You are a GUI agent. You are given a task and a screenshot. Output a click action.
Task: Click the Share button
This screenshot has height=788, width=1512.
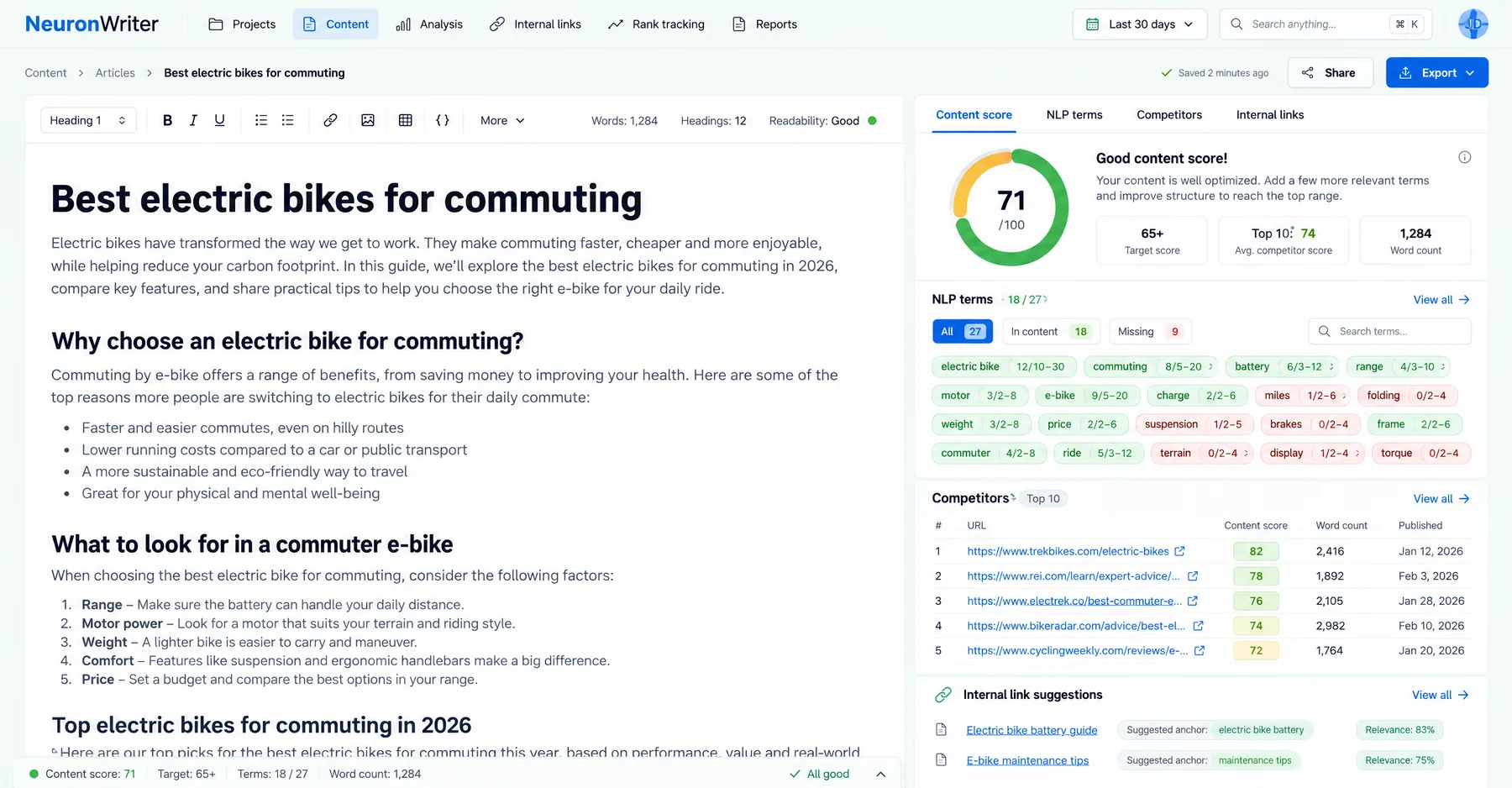pos(1330,72)
